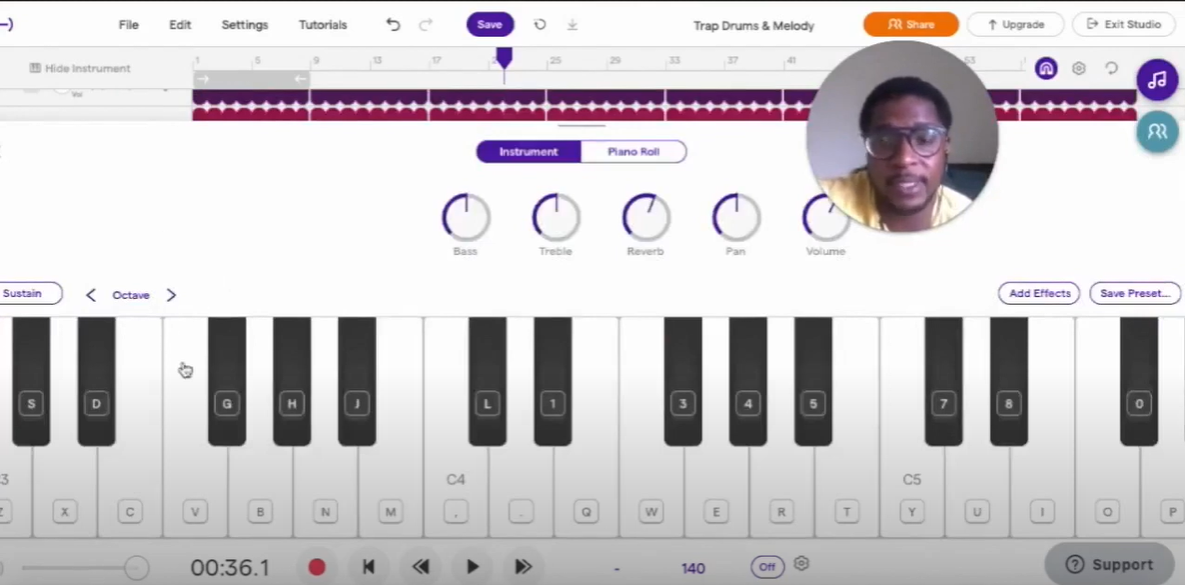Enable the snap magnet tool
The height and width of the screenshot is (585, 1185).
[1046, 68]
